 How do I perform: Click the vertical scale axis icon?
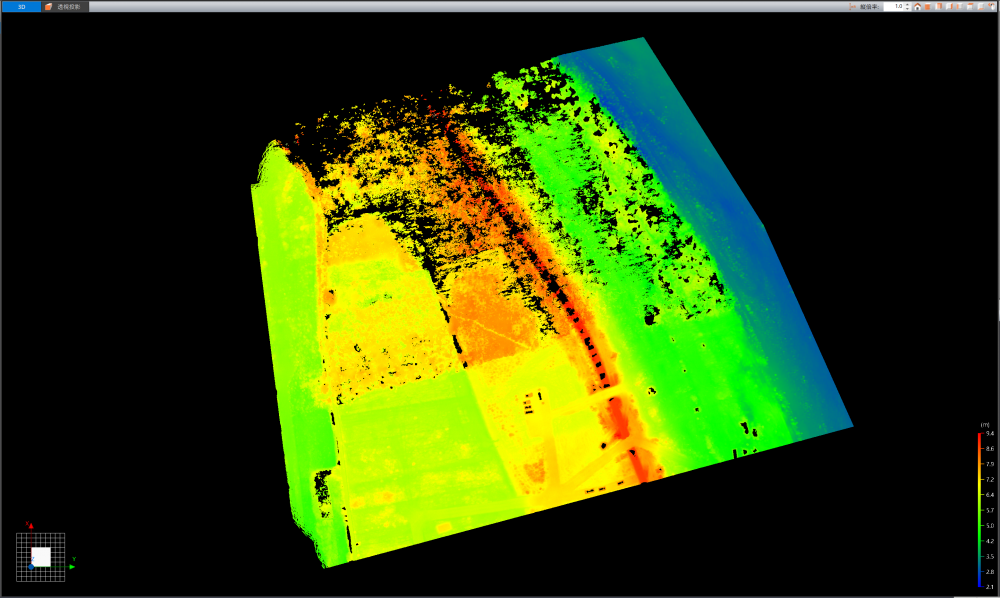(853, 6)
